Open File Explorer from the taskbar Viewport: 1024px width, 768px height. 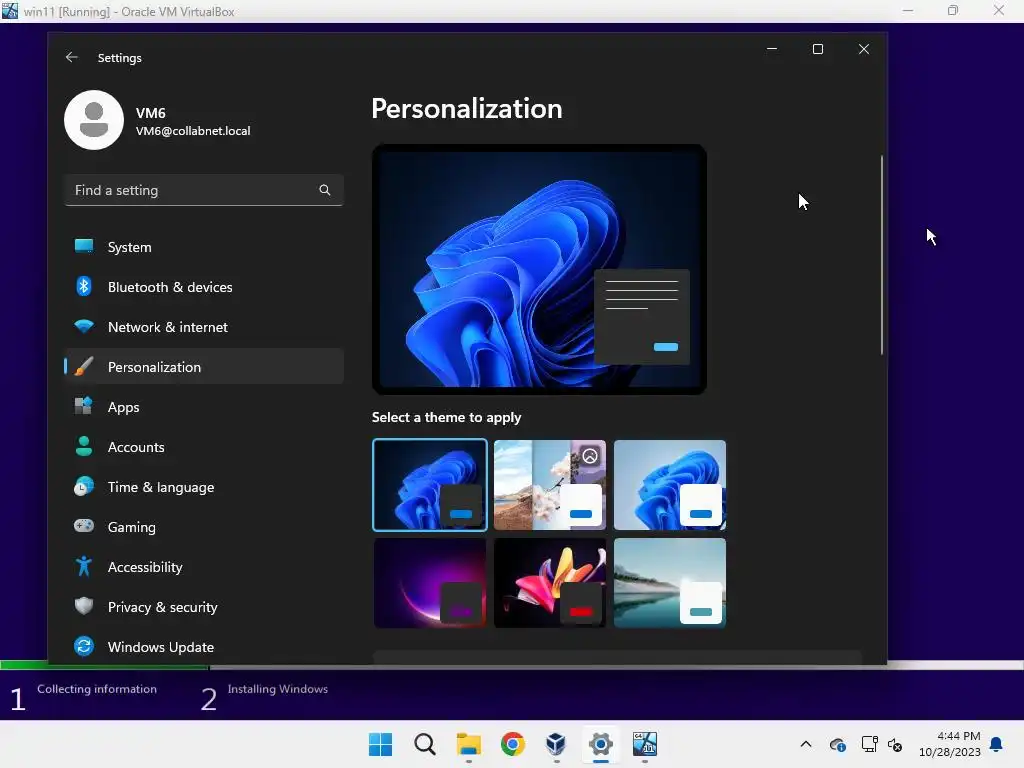click(x=469, y=744)
